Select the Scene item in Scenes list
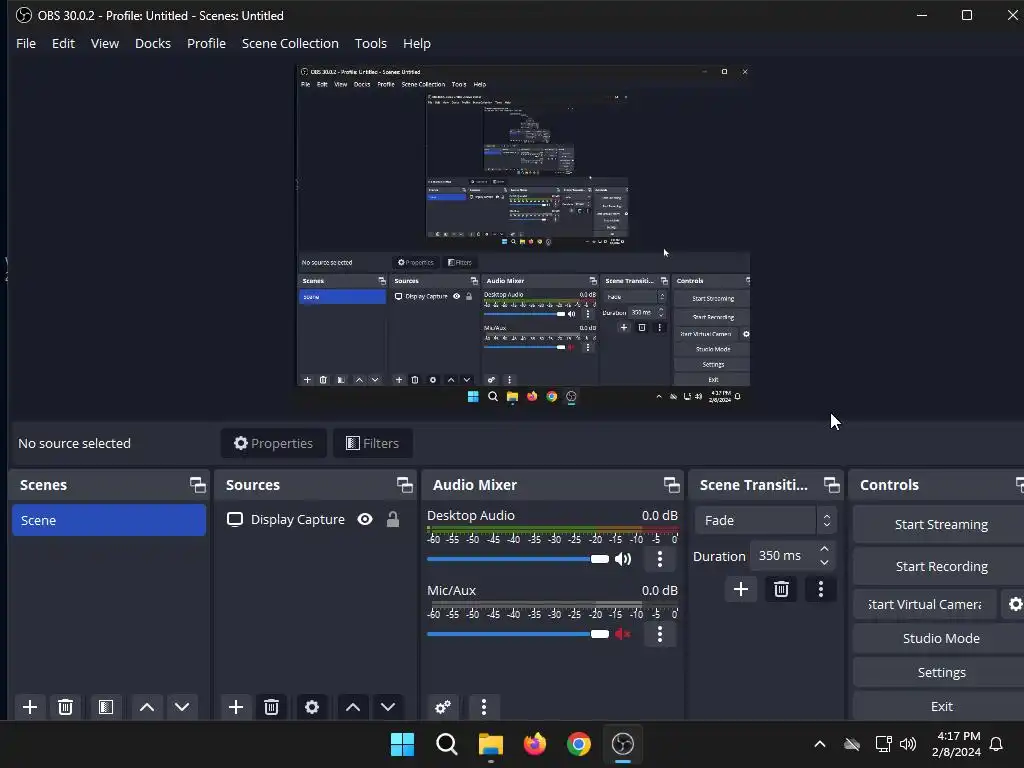Viewport: 1024px width, 768px height. click(109, 520)
